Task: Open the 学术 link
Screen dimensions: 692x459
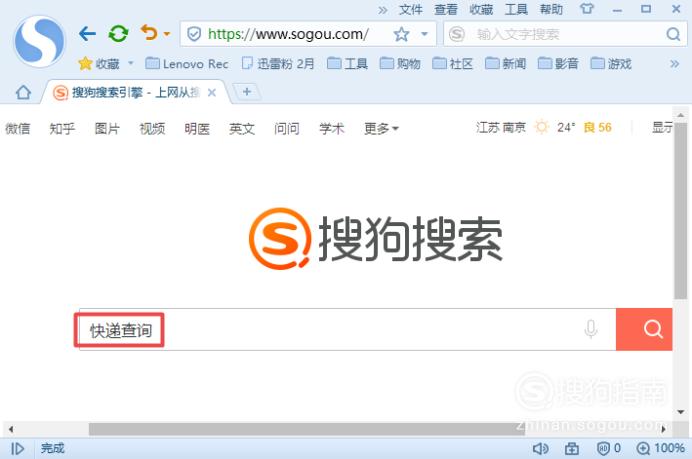Action: [332, 128]
